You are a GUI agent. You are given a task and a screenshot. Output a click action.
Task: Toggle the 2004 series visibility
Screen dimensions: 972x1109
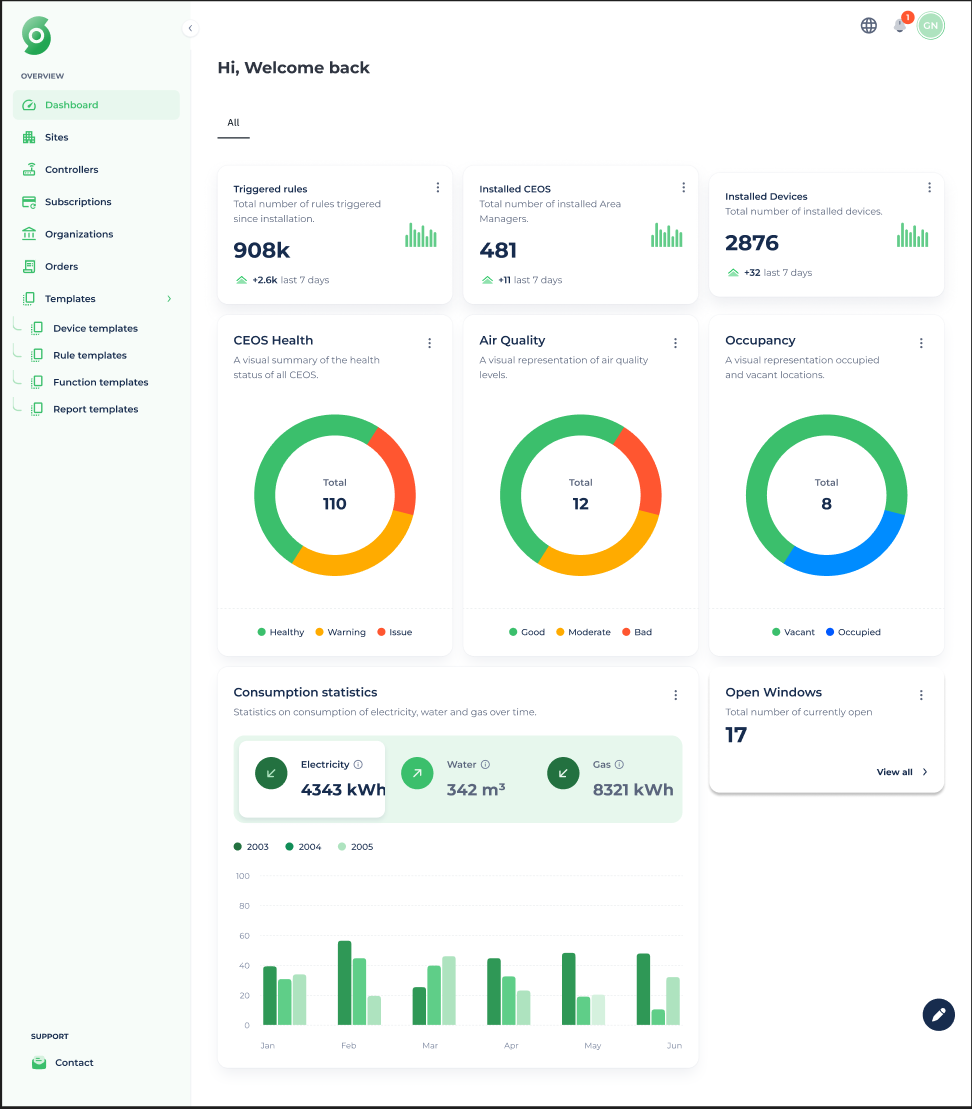pyautogui.click(x=303, y=846)
